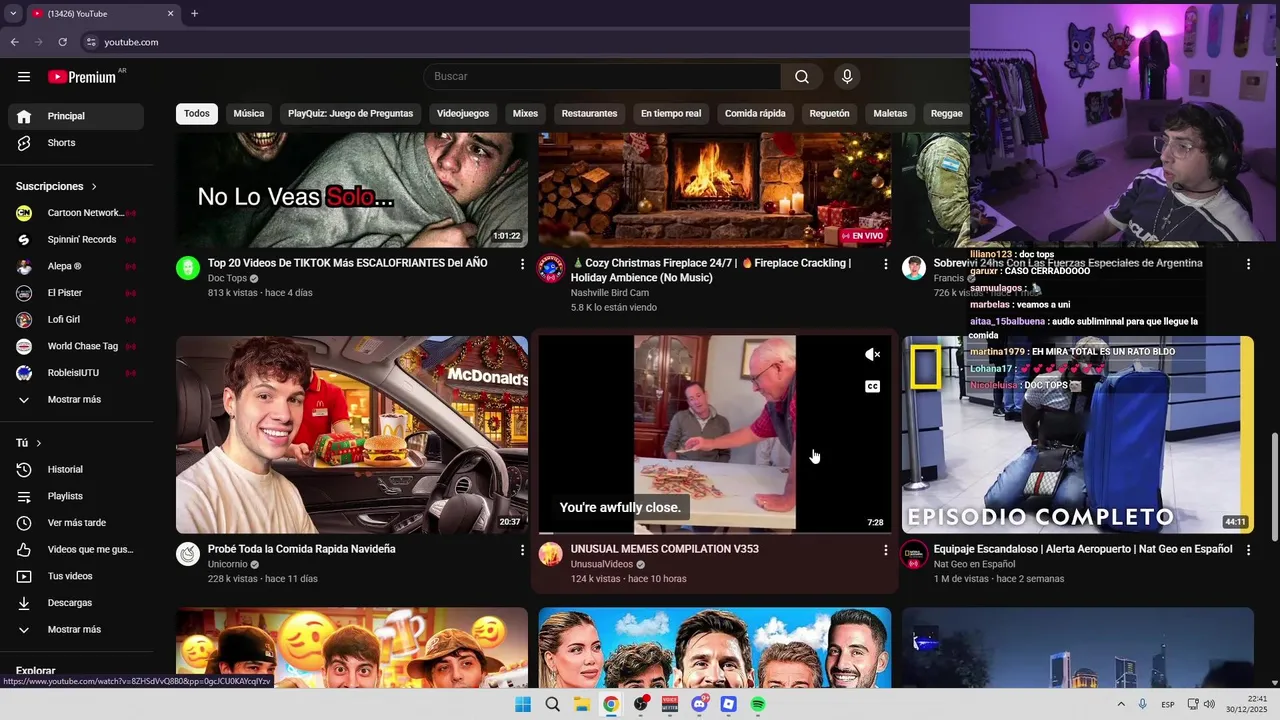Open World Chase Tag subscription channel
This screenshot has width=1280, height=720.
76,346
